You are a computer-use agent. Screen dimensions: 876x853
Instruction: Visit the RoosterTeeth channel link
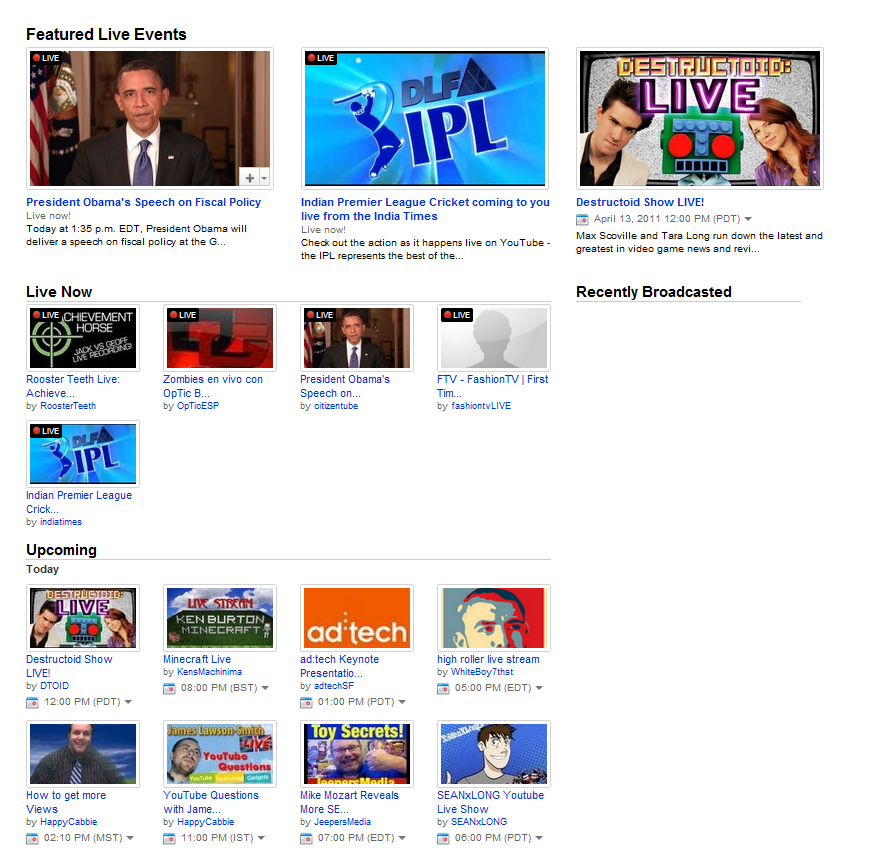click(68, 406)
